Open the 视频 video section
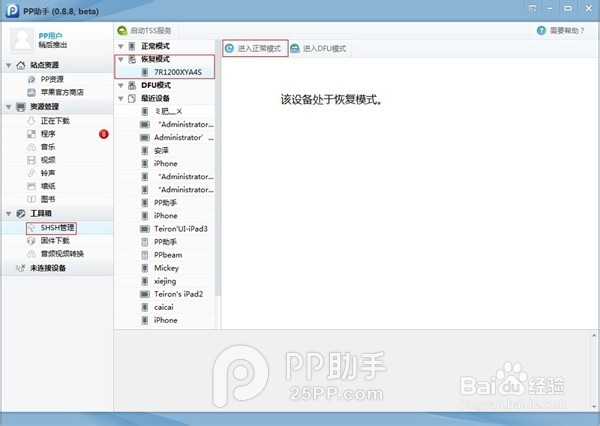The width and height of the screenshot is (600, 426). (x=57, y=160)
